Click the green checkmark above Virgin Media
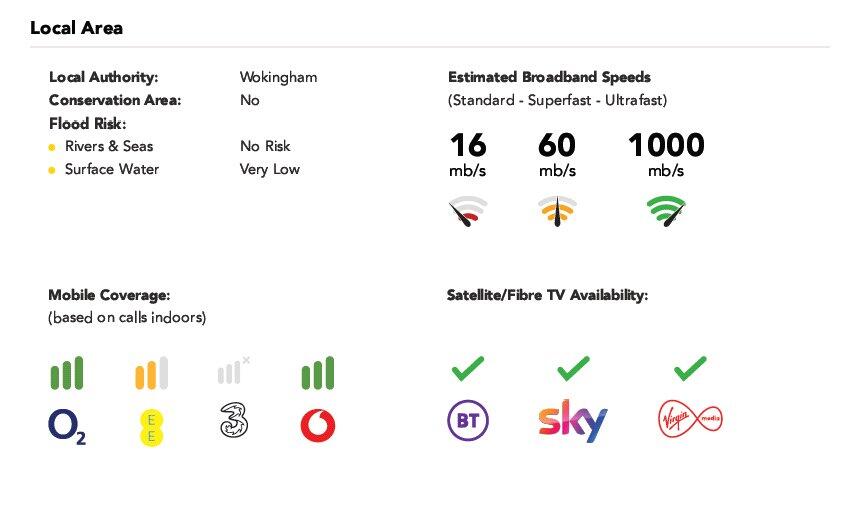This screenshot has height=514, width=854. click(x=690, y=369)
